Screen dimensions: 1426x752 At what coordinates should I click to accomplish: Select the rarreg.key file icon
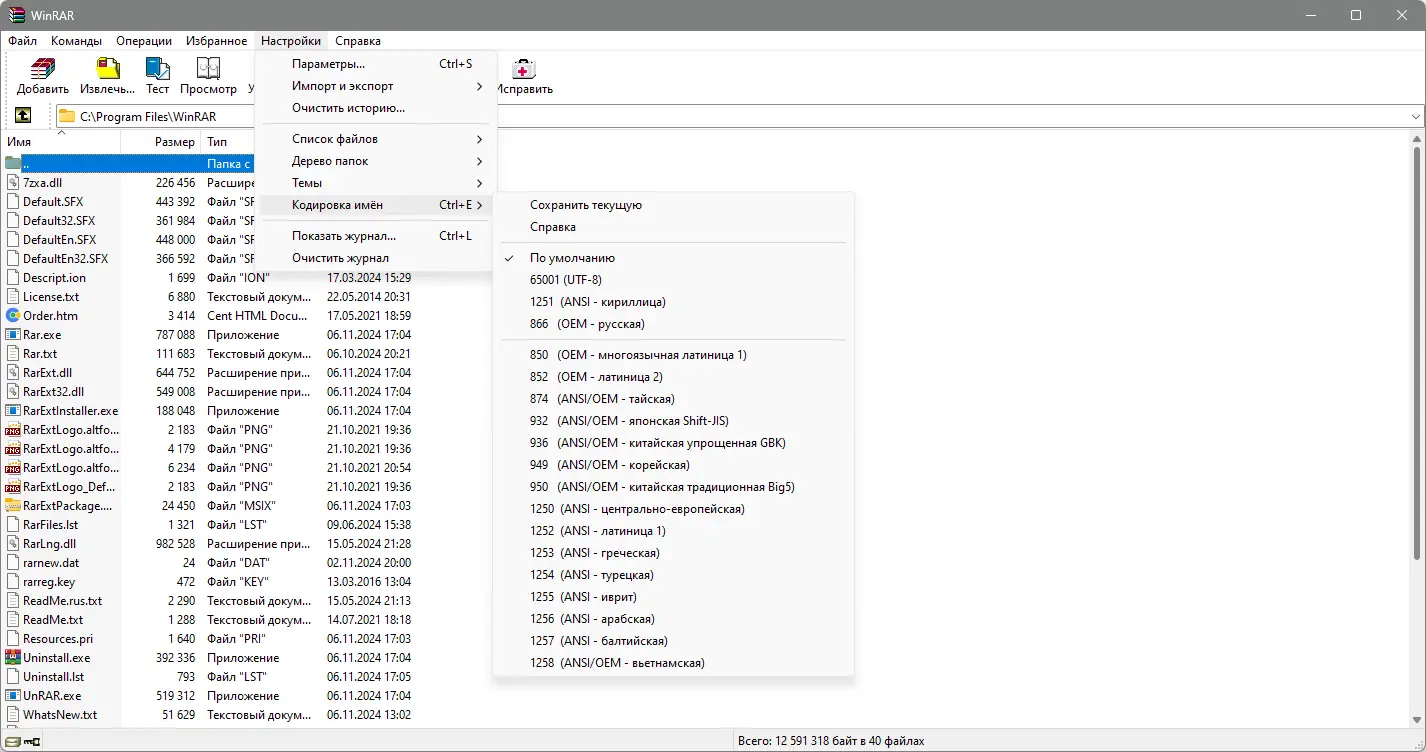(13, 582)
